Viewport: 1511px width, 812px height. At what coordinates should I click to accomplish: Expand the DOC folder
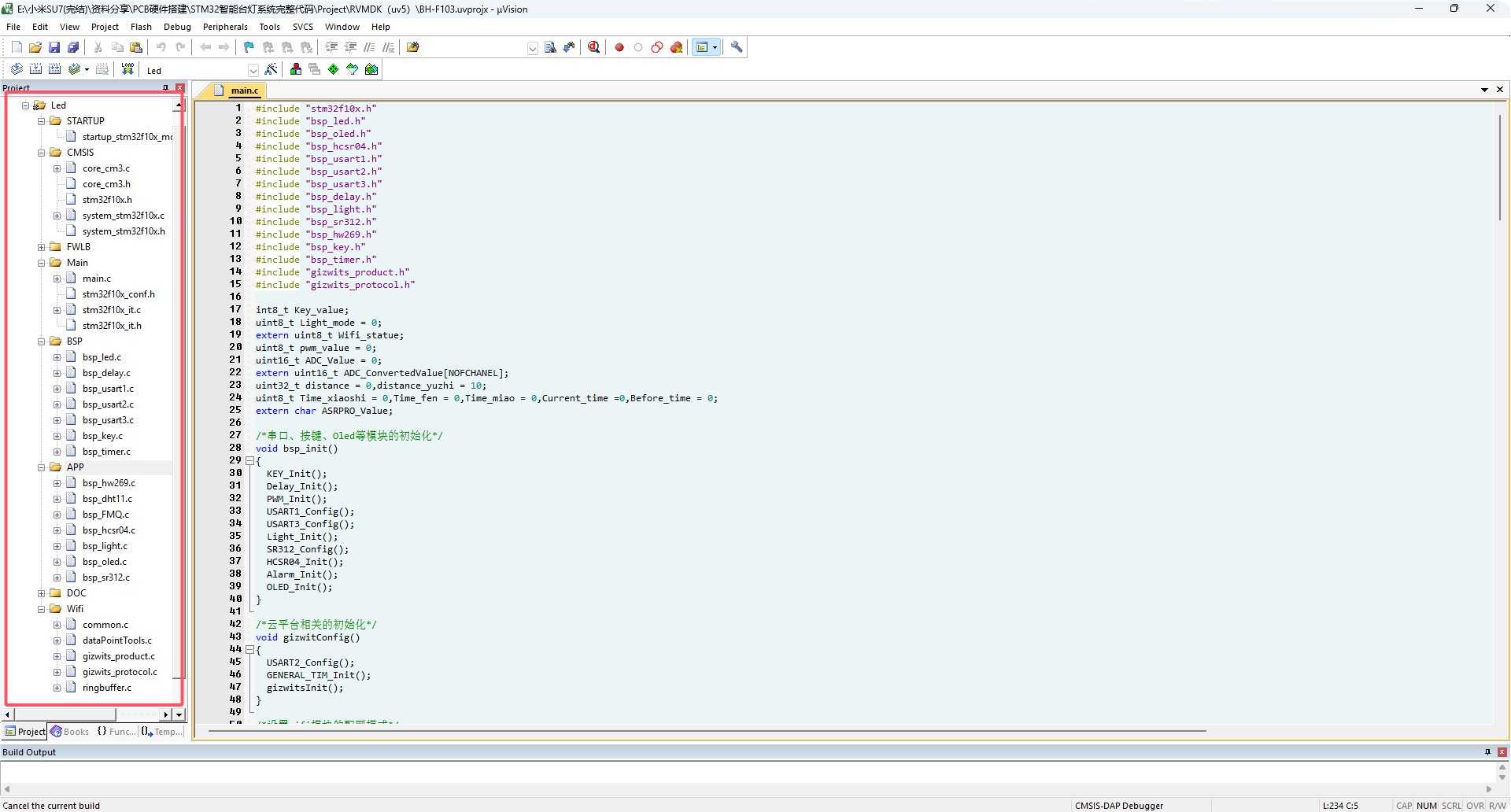coord(42,593)
